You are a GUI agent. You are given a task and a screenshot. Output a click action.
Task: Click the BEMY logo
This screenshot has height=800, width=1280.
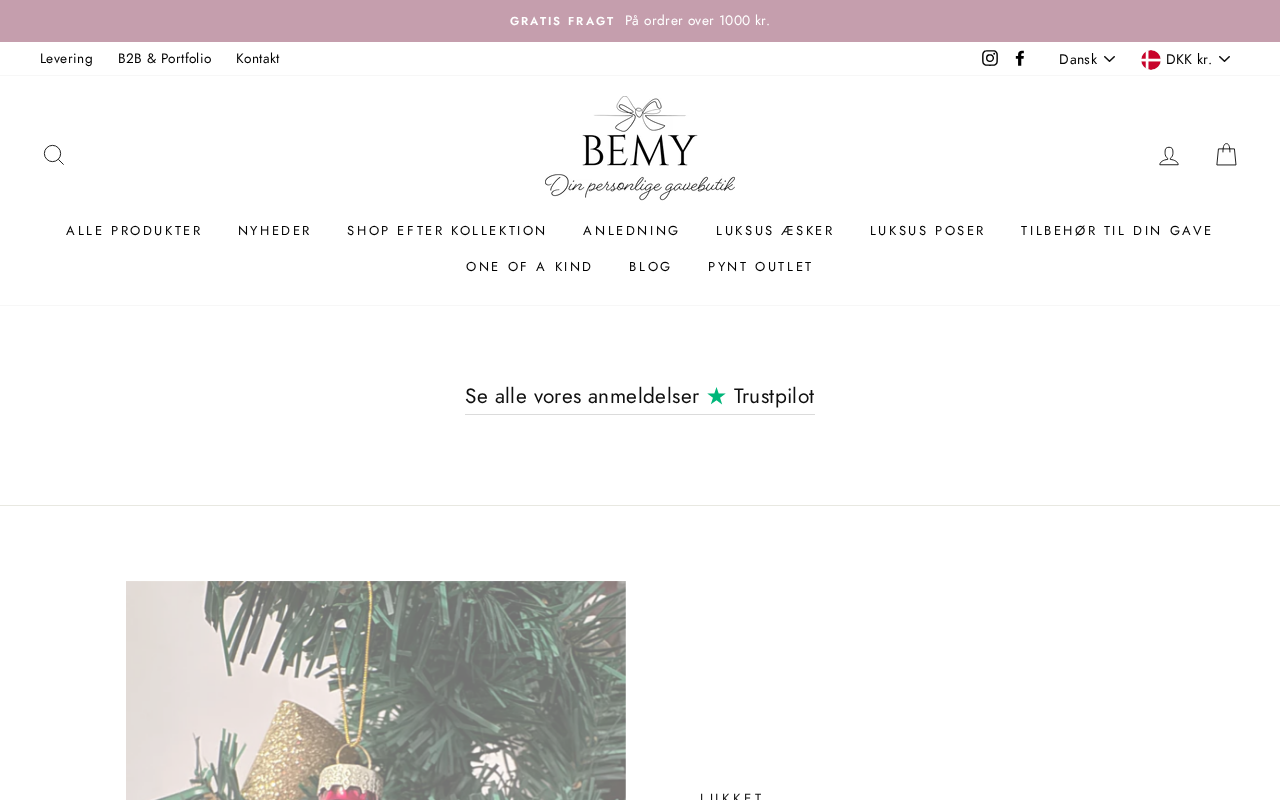640,148
